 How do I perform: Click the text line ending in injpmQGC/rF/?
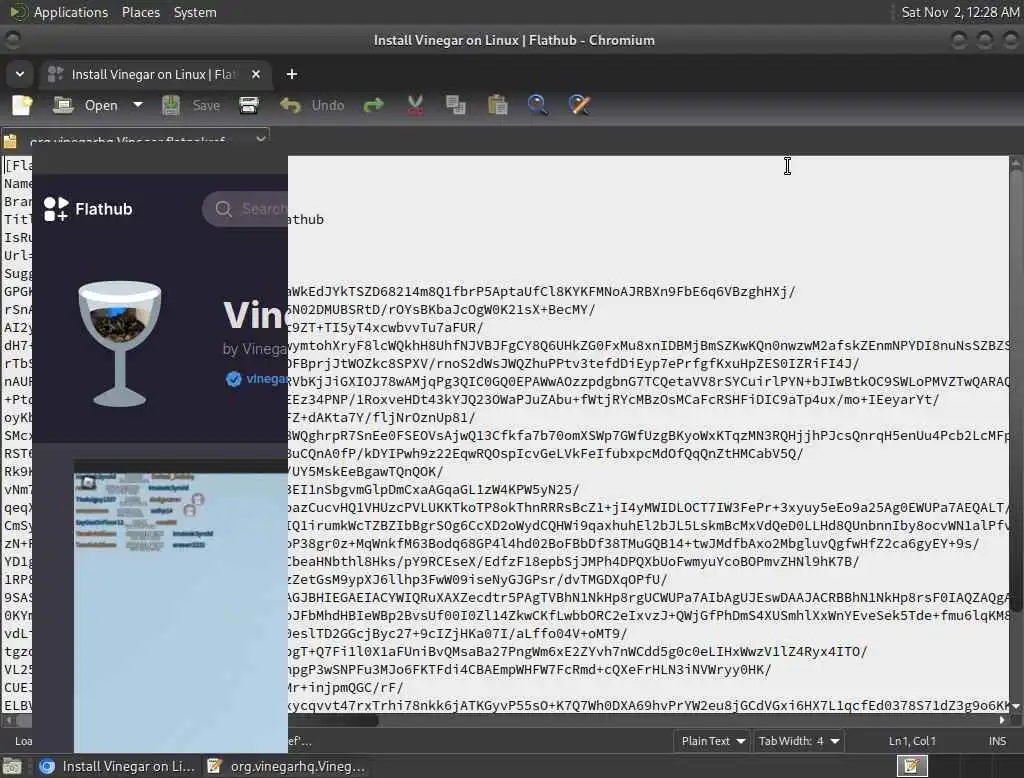coord(345,687)
